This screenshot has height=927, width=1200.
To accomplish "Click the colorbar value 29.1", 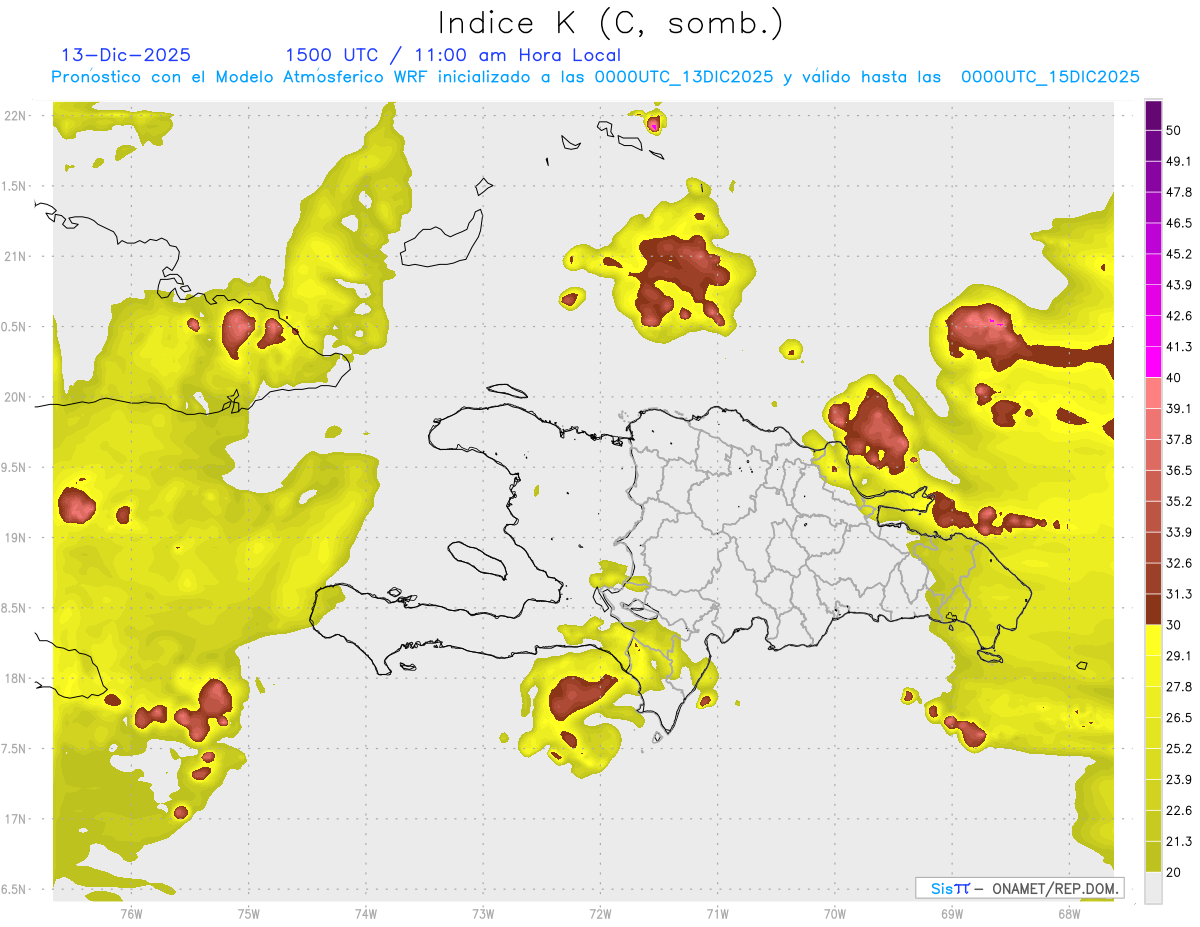I will 1180,656.
